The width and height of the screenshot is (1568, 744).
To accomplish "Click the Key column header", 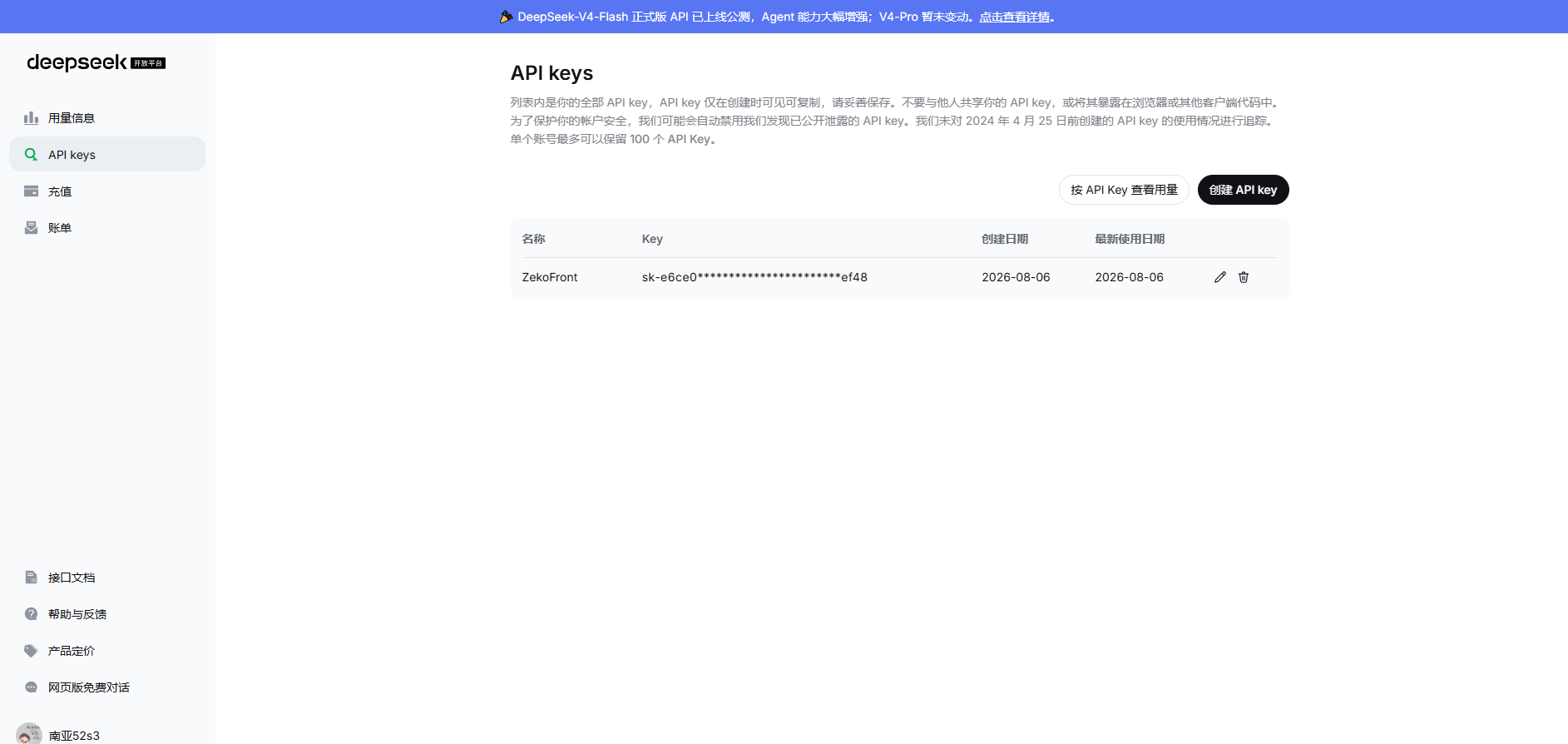I will pos(652,239).
